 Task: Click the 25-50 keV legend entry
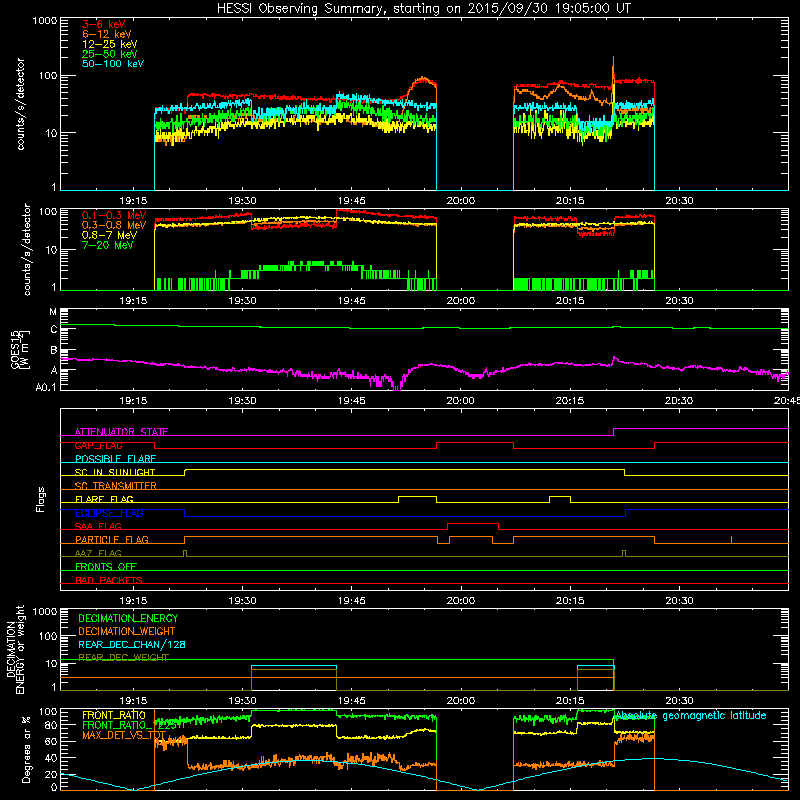(x=110, y=54)
